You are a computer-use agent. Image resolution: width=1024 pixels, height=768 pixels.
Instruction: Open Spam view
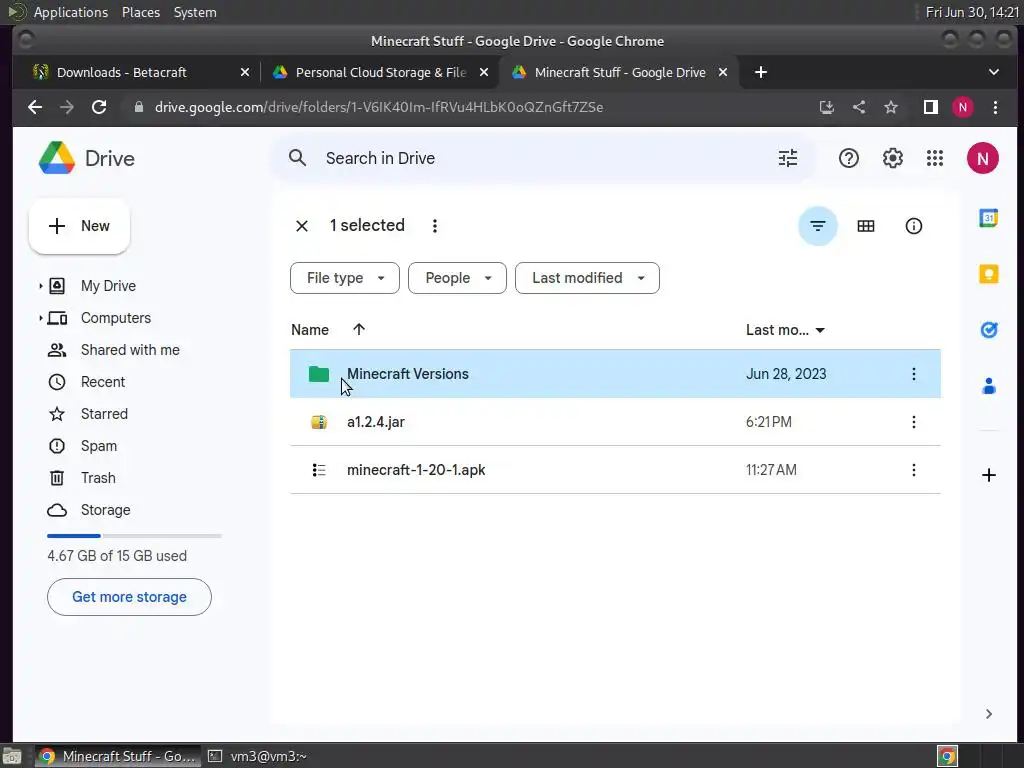(99, 446)
